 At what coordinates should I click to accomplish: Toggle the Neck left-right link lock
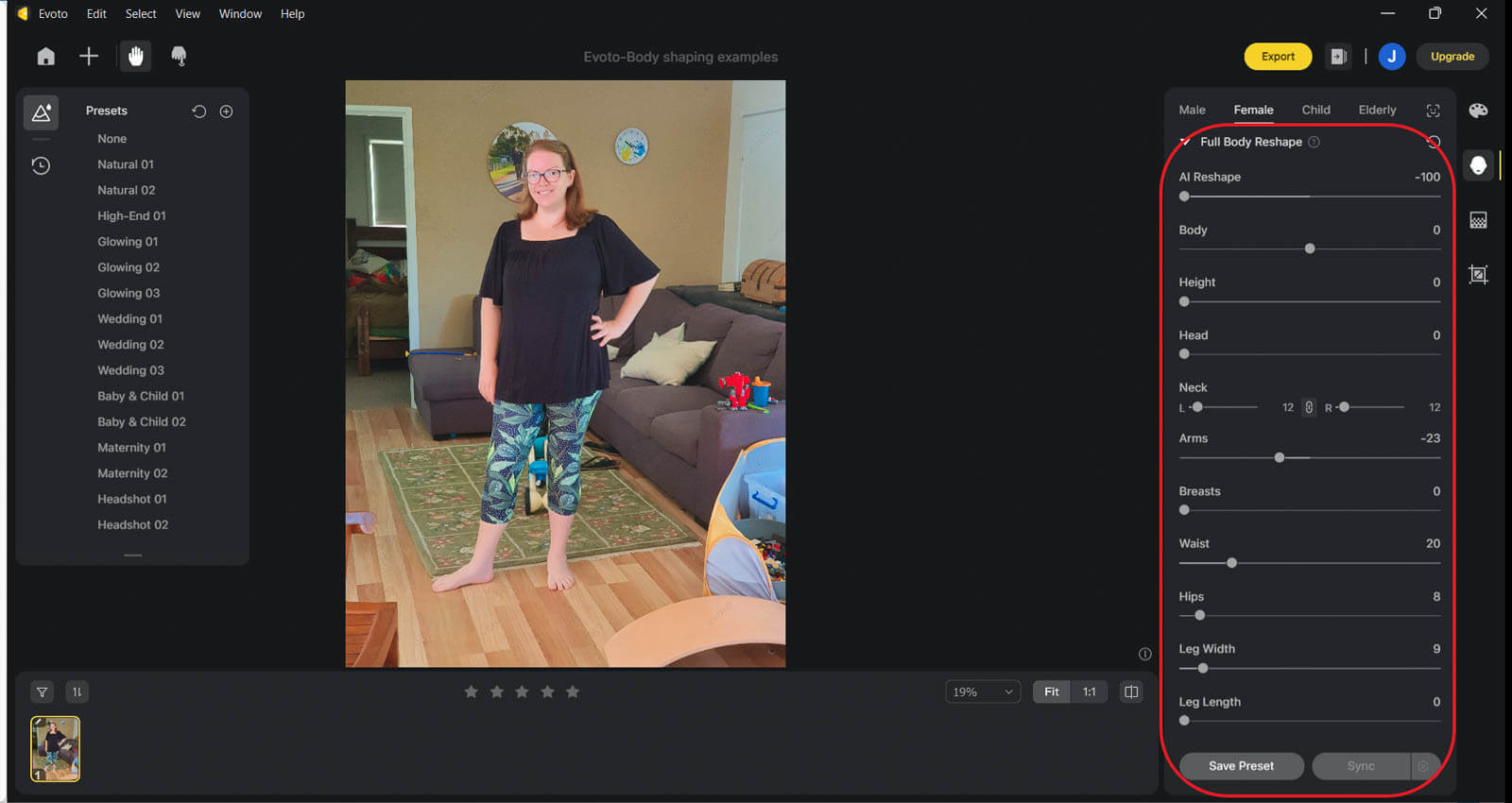[1309, 407]
